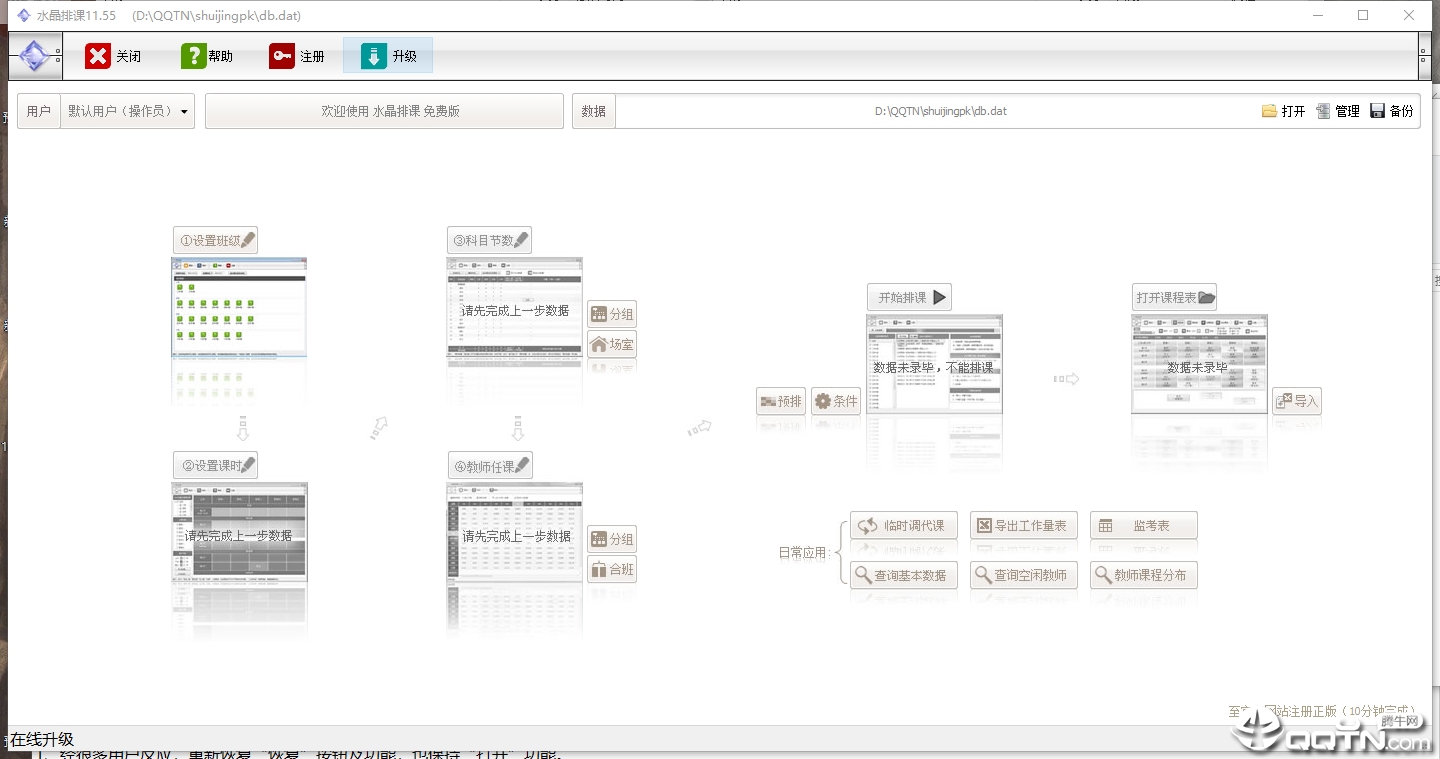The height and width of the screenshot is (759, 1440).
Task: Click the 条件 gear icon button
Action: (836, 401)
